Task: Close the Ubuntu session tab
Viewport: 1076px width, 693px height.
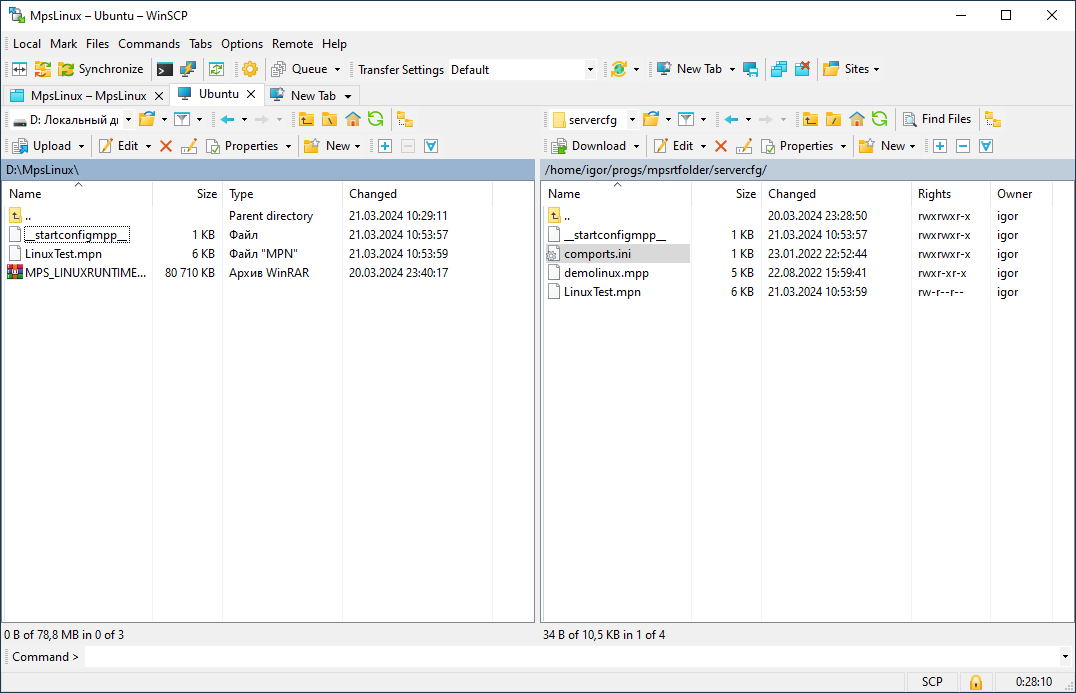Action: click(251, 94)
